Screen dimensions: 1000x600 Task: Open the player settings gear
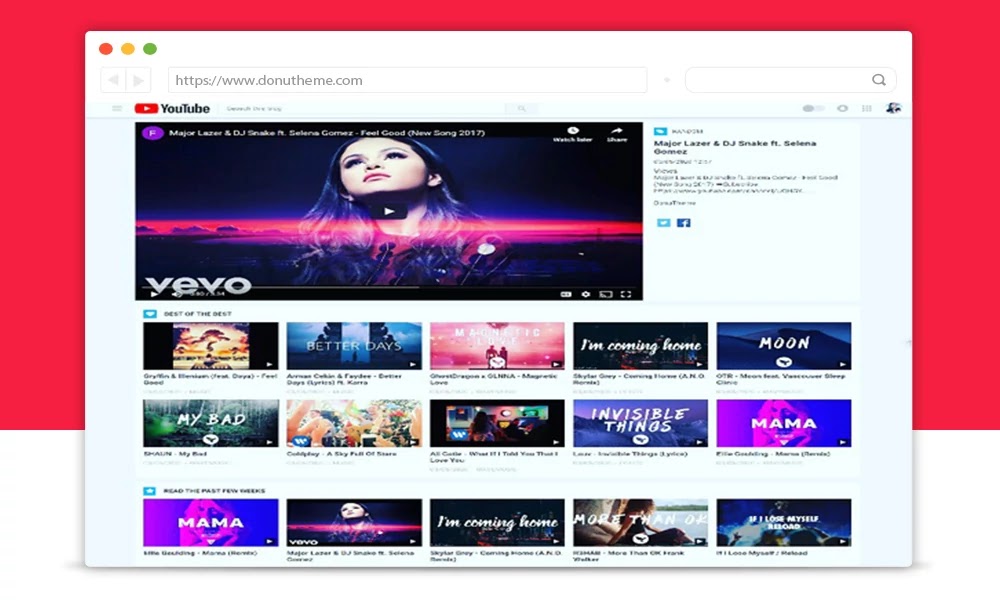tap(586, 294)
